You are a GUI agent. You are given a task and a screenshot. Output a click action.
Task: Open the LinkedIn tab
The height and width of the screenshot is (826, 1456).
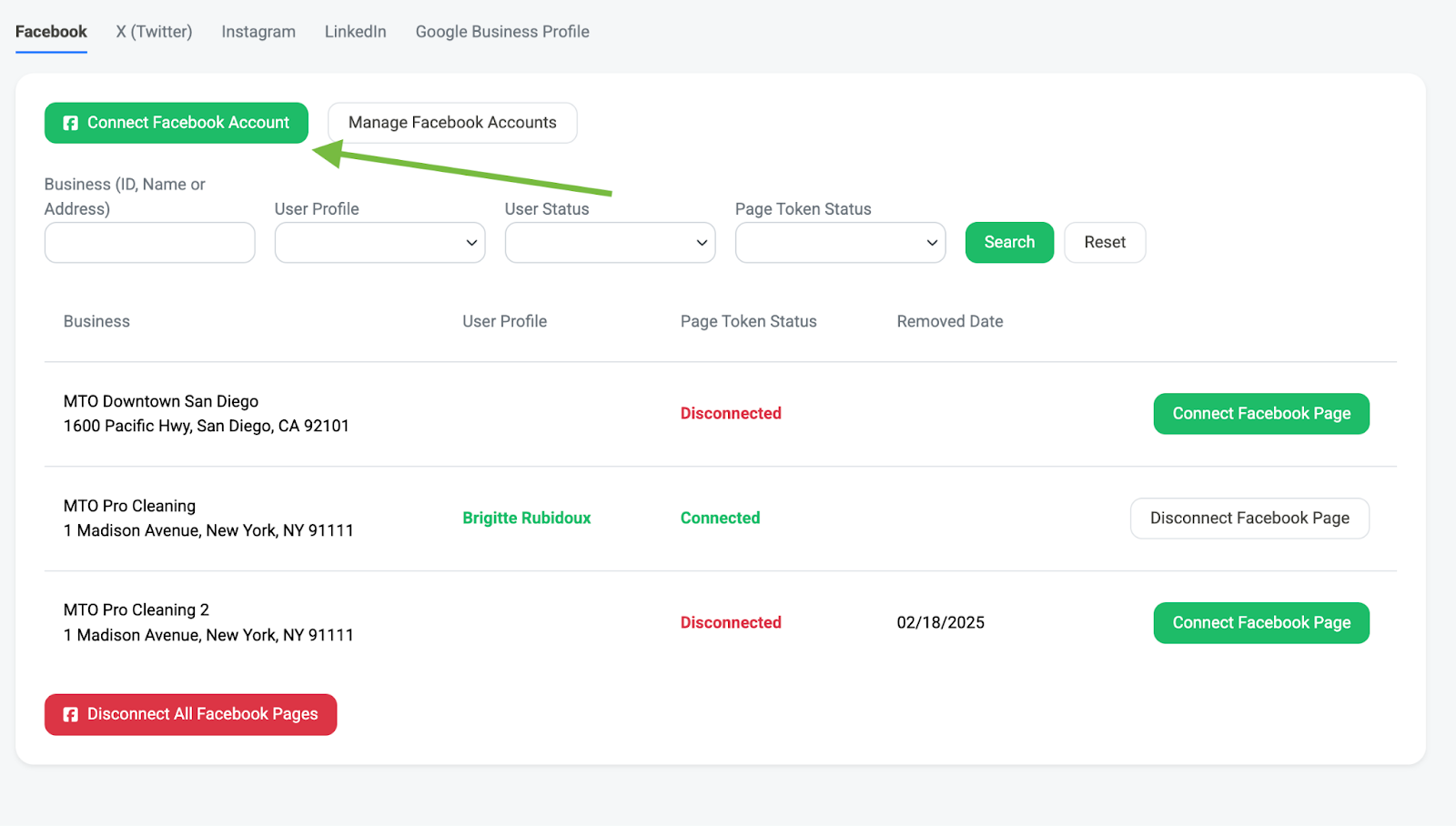click(x=356, y=32)
